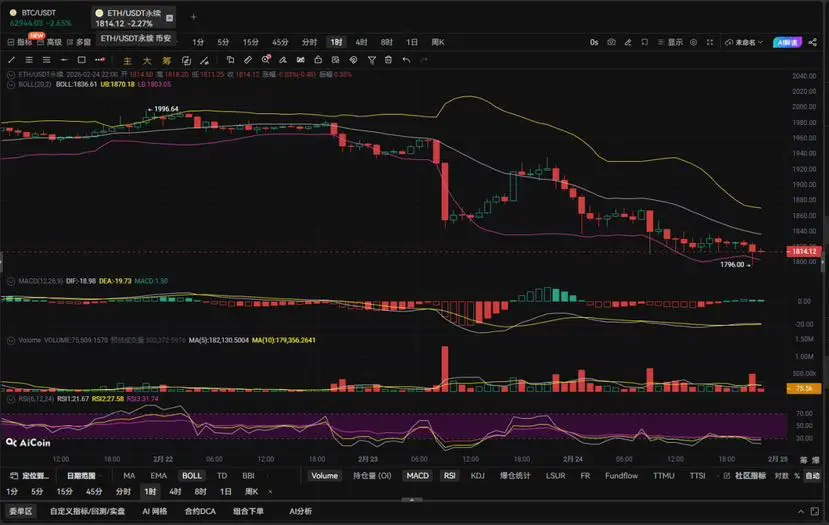829x525 pixels.
Task: Collapse the ETH/USDT永续 main chart legend
Action: [x=11, y=75]
